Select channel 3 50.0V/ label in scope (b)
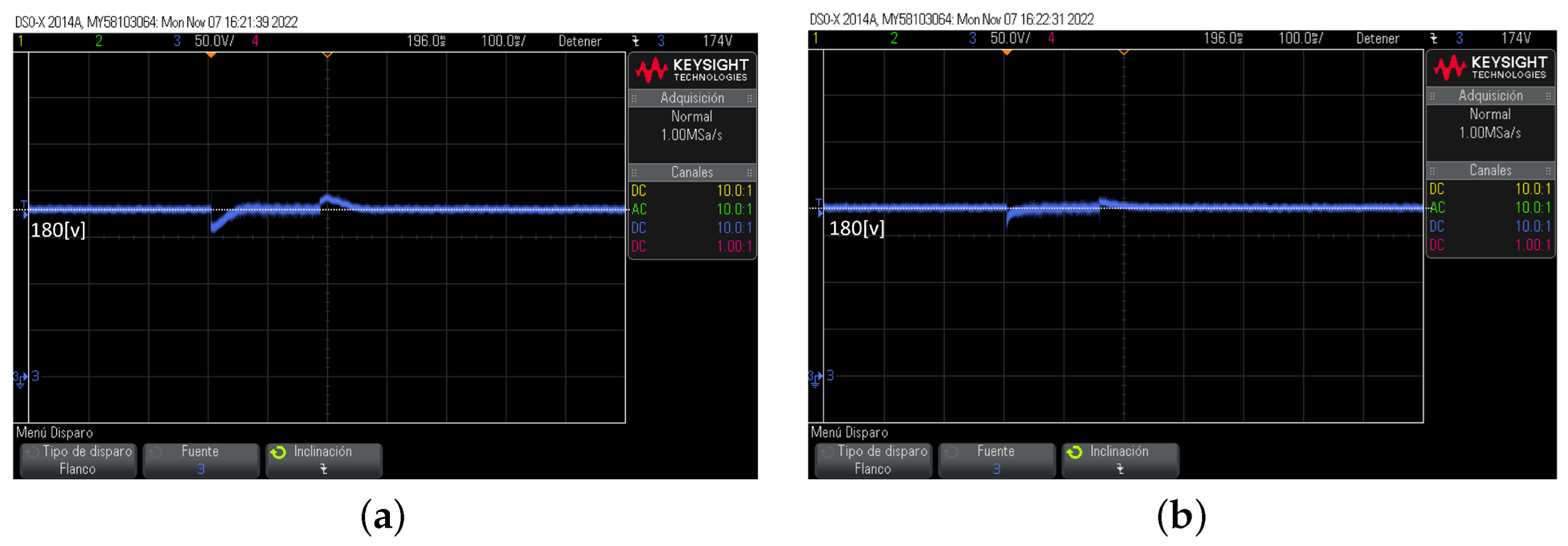This screenshot has height=546, width=1568. pyautogui.click(x=1000, y=39)
